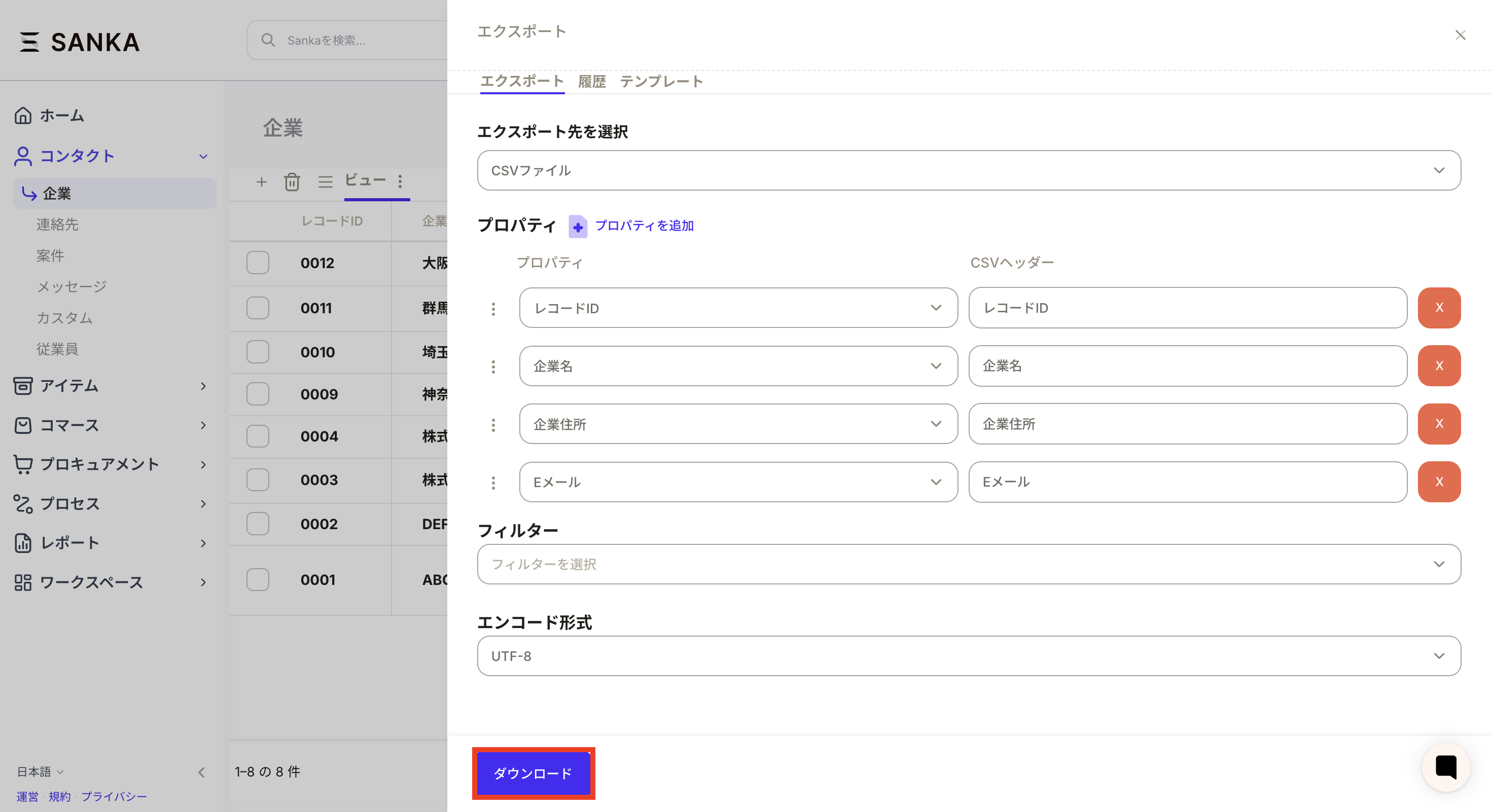Viewport: 1491px width, 812px height.
Task: Click the プロパティを追加 plus icon
Action: click(x=578, y=226)
